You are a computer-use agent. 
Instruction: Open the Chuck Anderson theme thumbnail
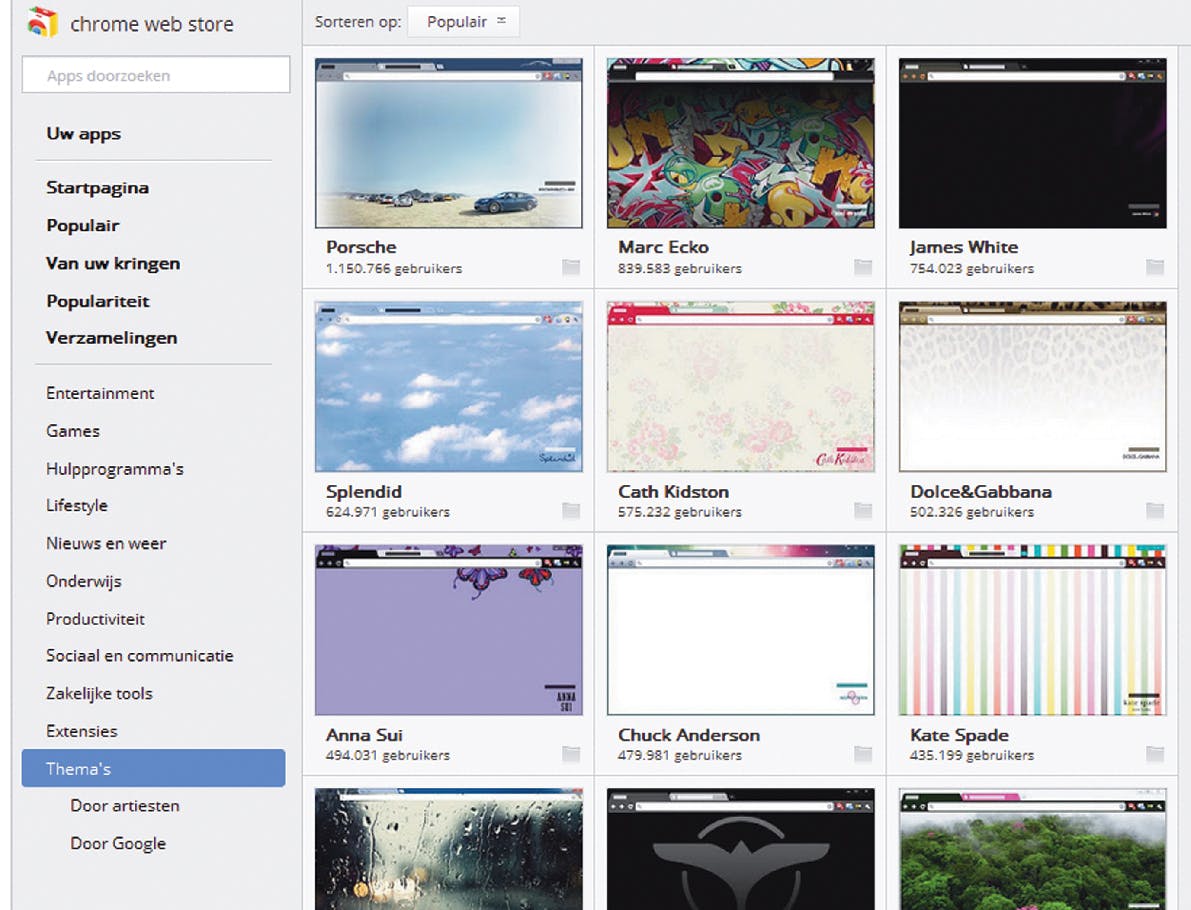(741, 630)
